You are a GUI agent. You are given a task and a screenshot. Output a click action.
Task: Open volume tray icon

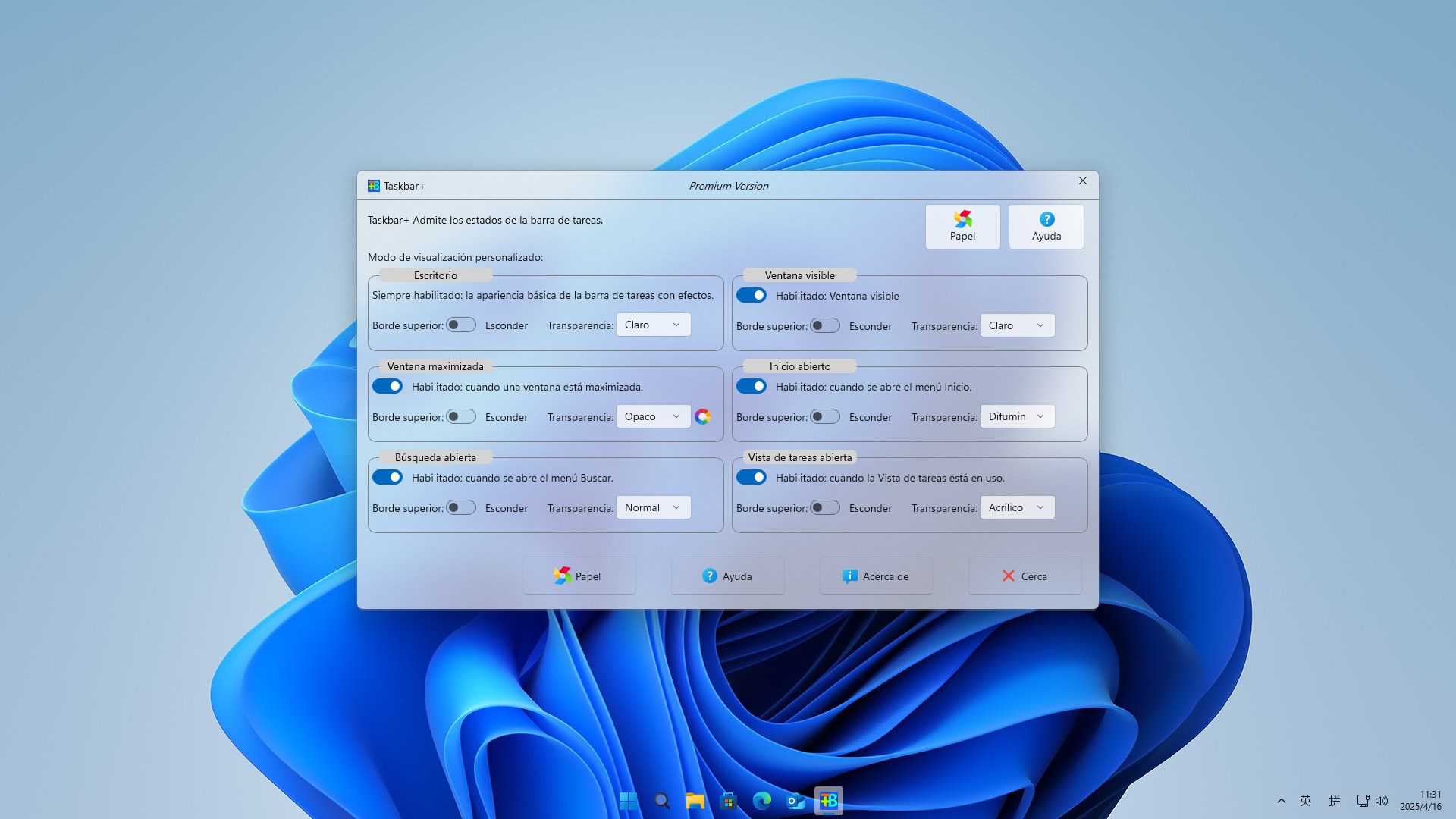1382,801
